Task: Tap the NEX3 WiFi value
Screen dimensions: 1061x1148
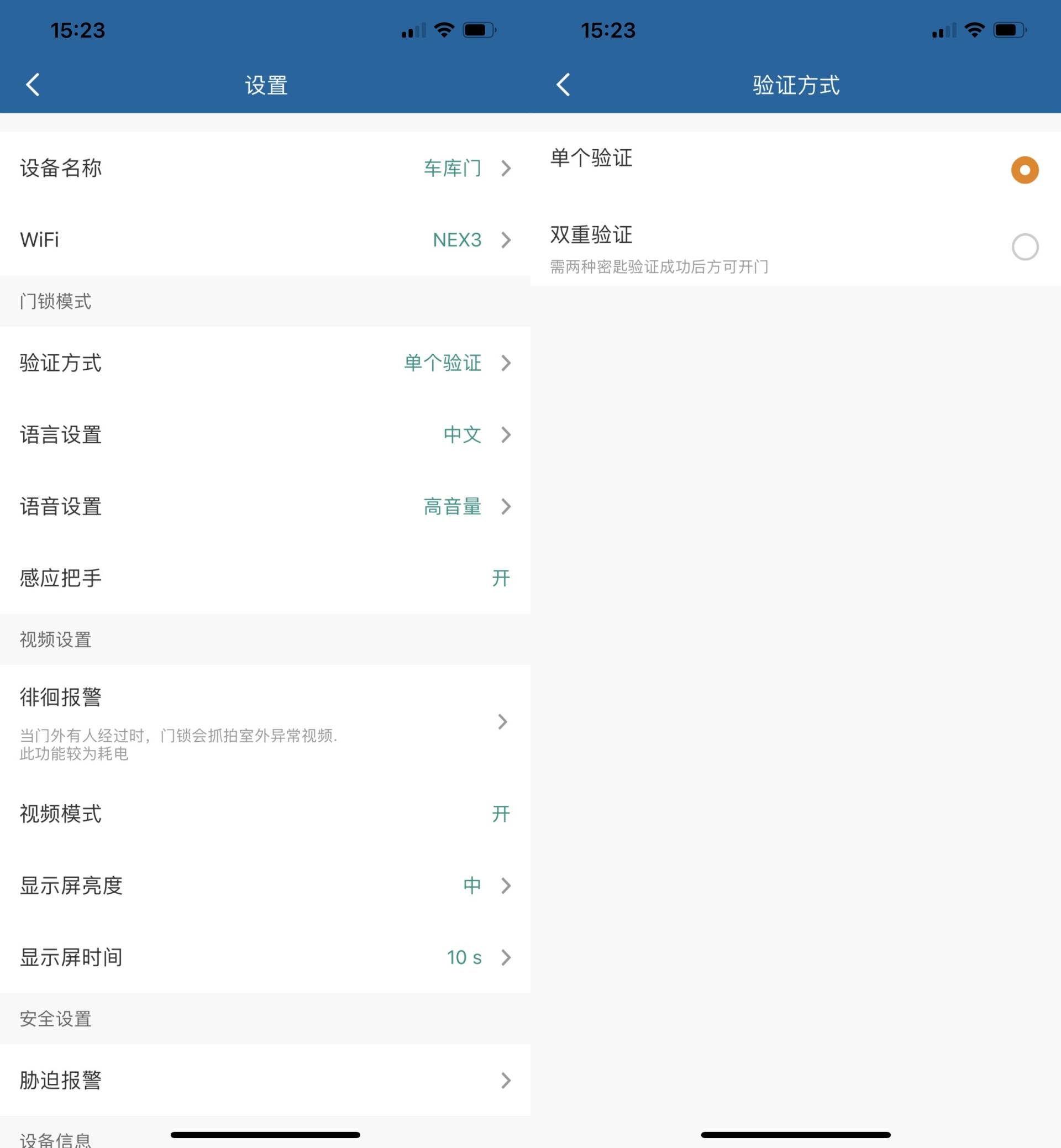Action: pos(457,240)
